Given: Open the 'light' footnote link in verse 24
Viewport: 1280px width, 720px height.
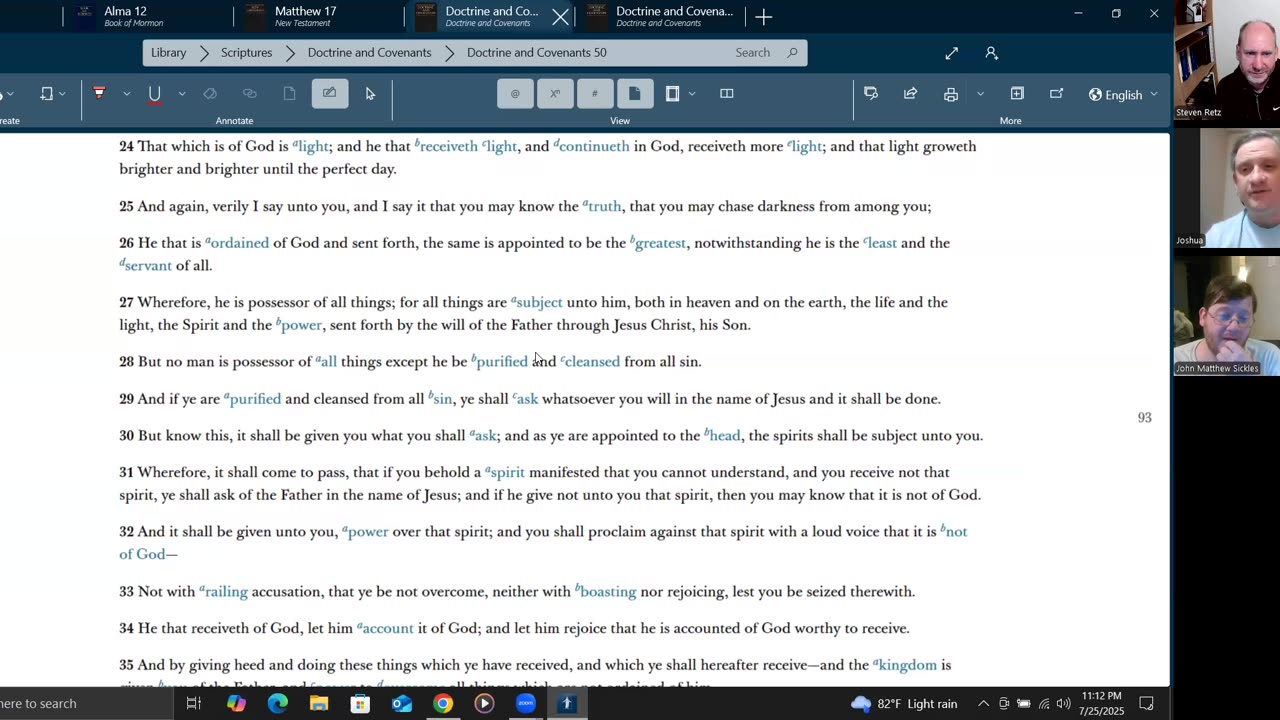Looking at the screenshot, I should (x=312, y=146).
